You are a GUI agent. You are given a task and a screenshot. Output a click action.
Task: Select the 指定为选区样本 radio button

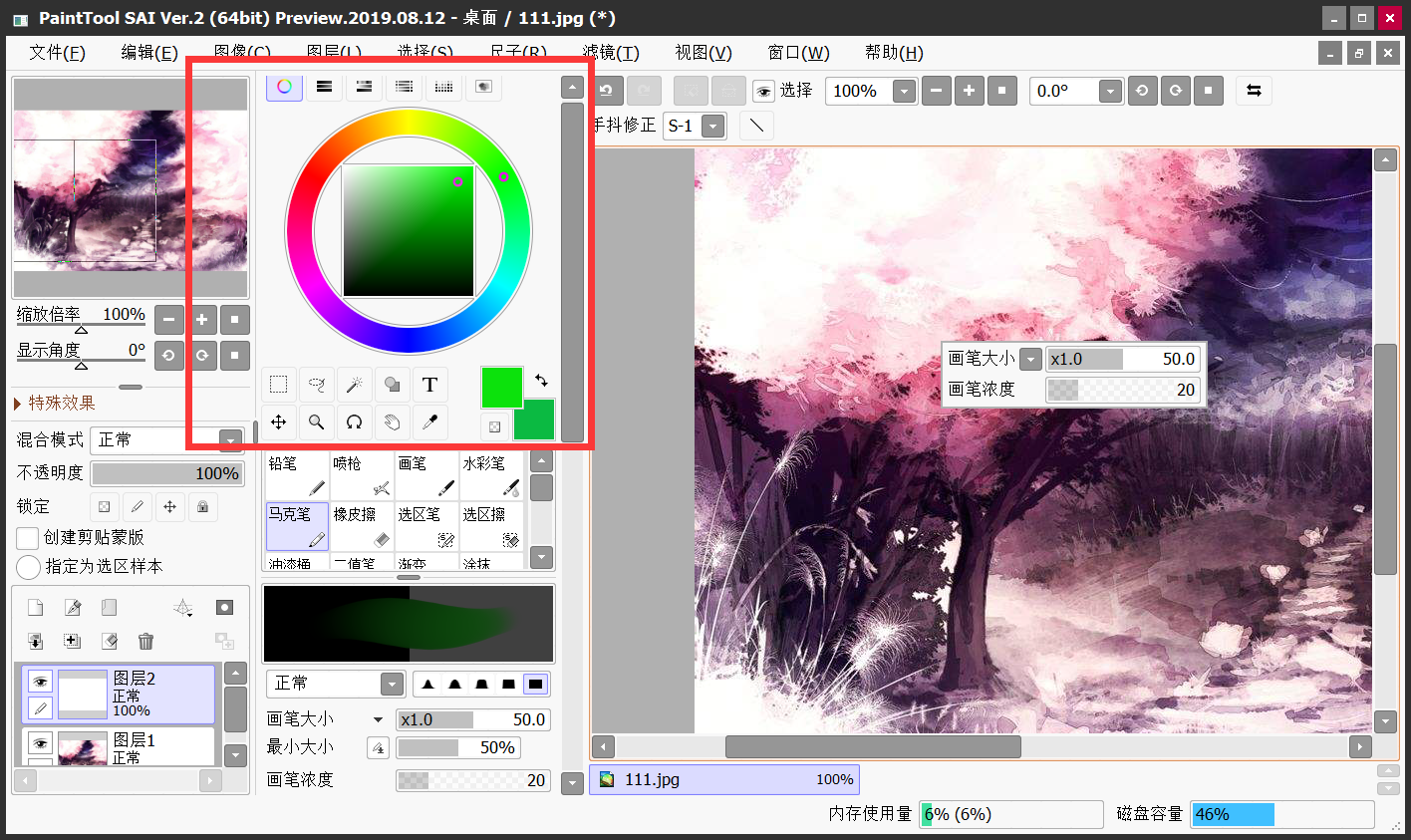click(28, 567)
